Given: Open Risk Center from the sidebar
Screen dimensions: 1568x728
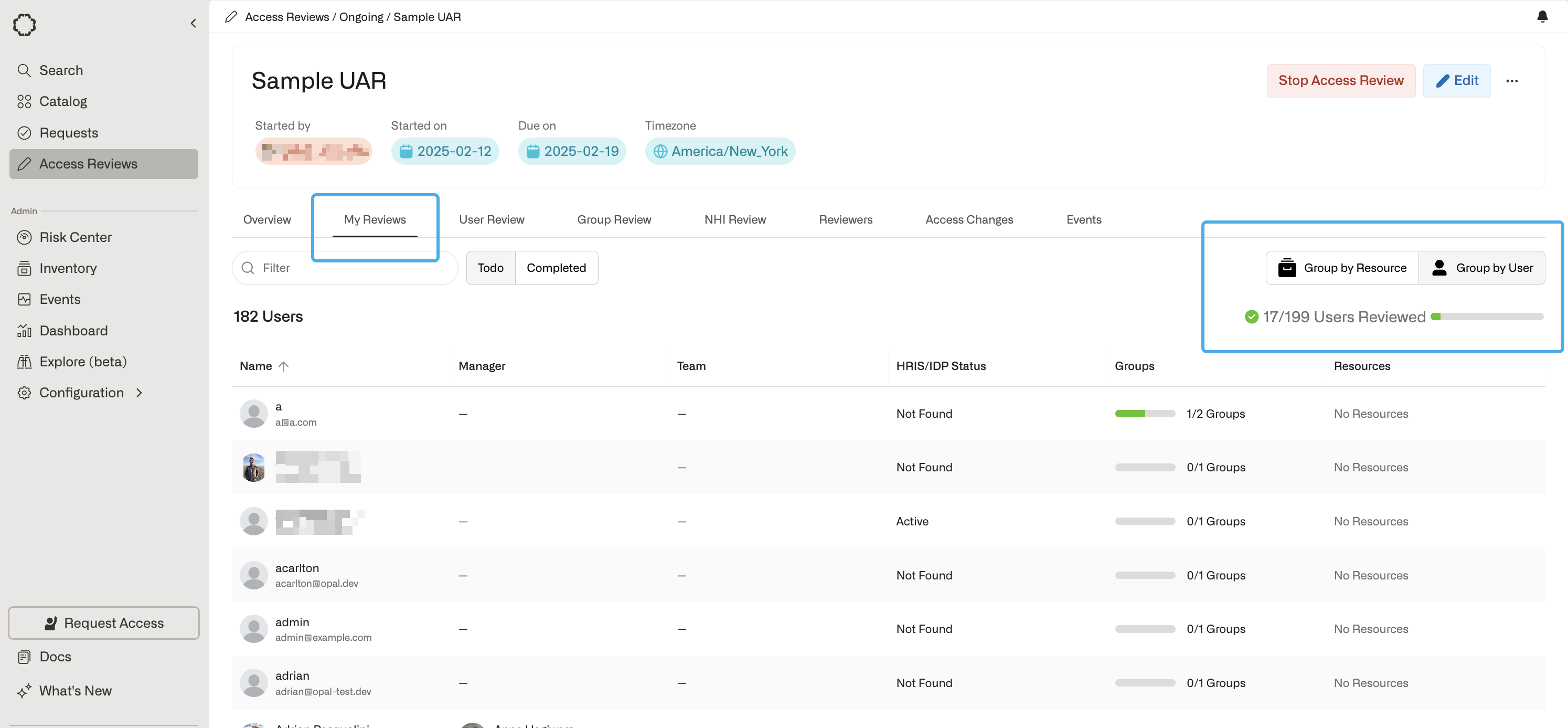Looking at the screenshot, I should 75,237.
